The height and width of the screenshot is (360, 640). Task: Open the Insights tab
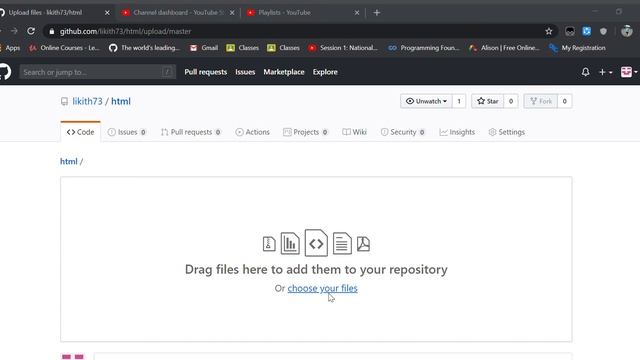point(457,132)
